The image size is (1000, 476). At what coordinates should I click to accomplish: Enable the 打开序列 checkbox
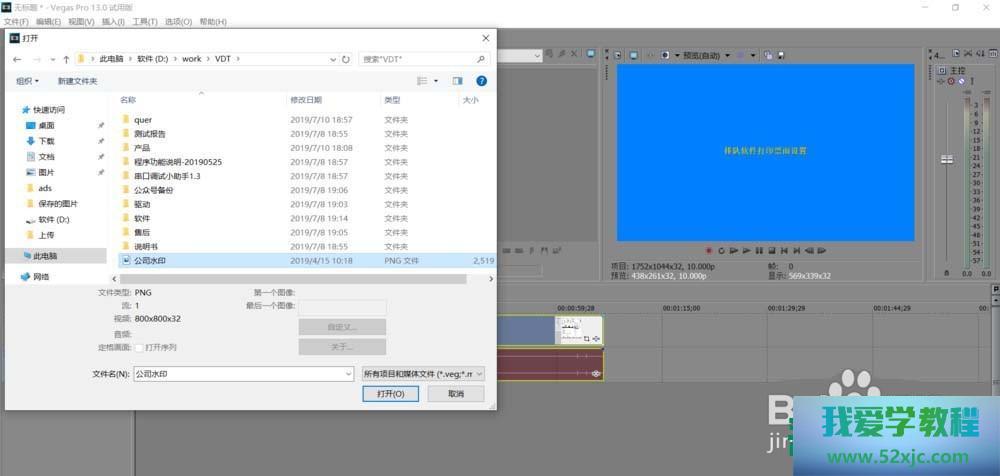point(138,347)
